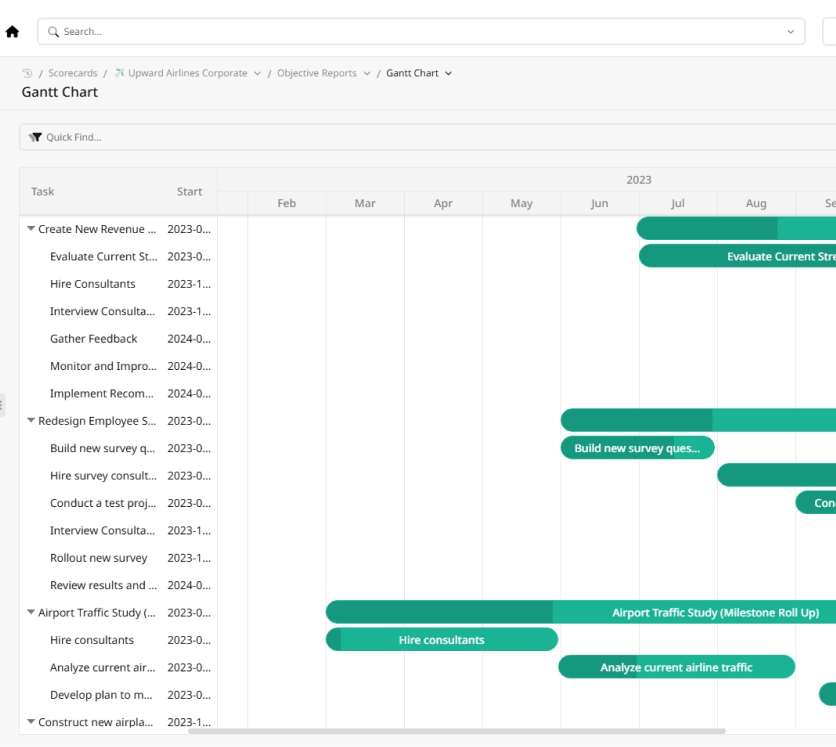Select the Evaluate Current St... task row

click(x=118, y=256)
